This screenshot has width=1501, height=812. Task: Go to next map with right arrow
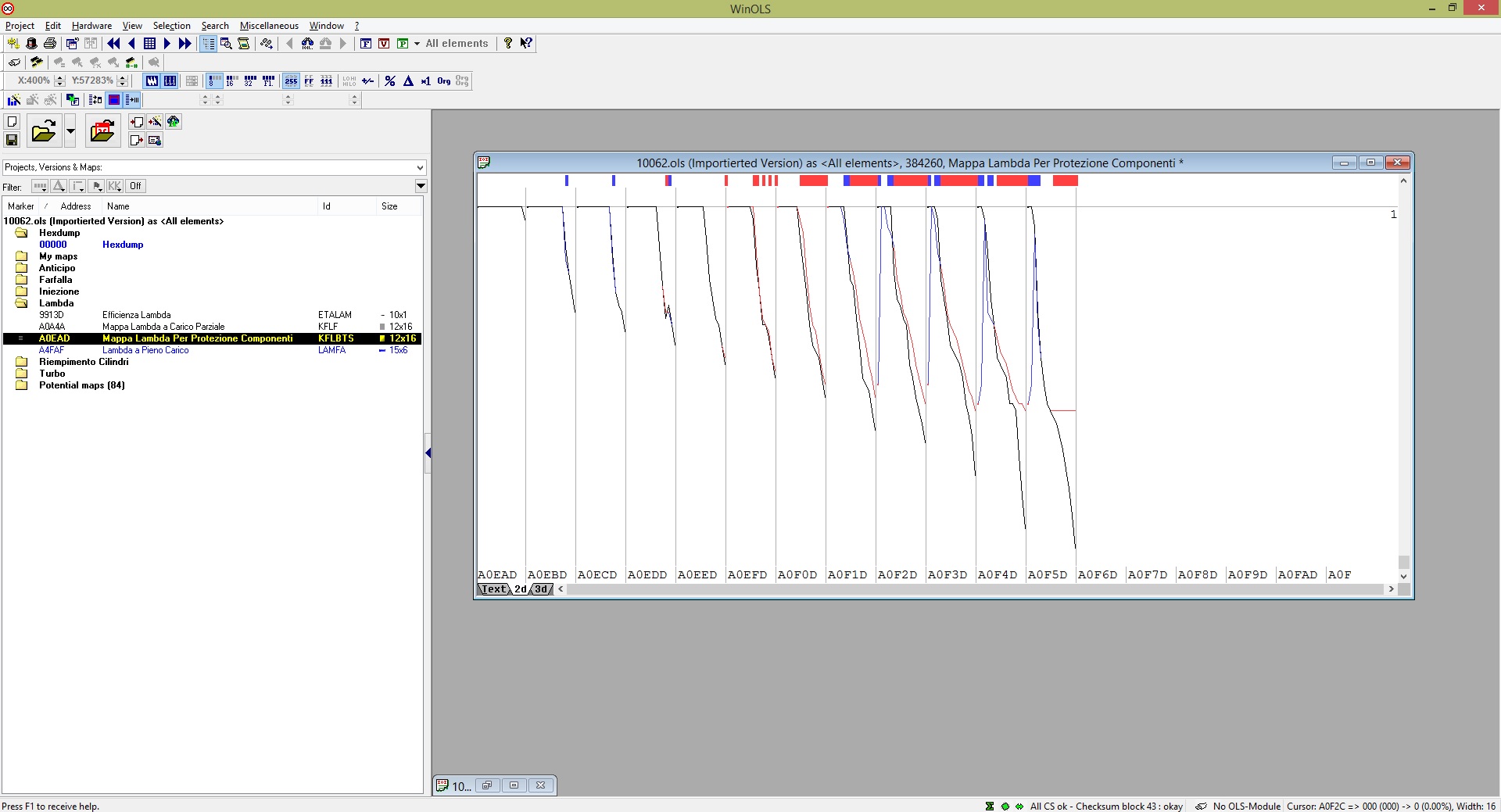pyautogui.click(x=167, y=44)
